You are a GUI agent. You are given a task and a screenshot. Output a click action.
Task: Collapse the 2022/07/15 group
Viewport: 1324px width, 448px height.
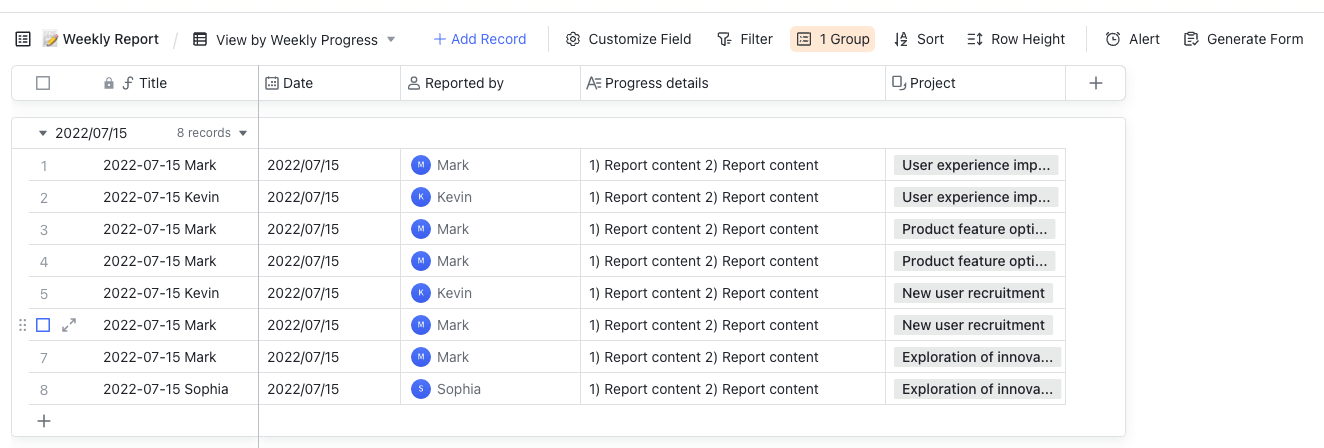pos(43,133)
